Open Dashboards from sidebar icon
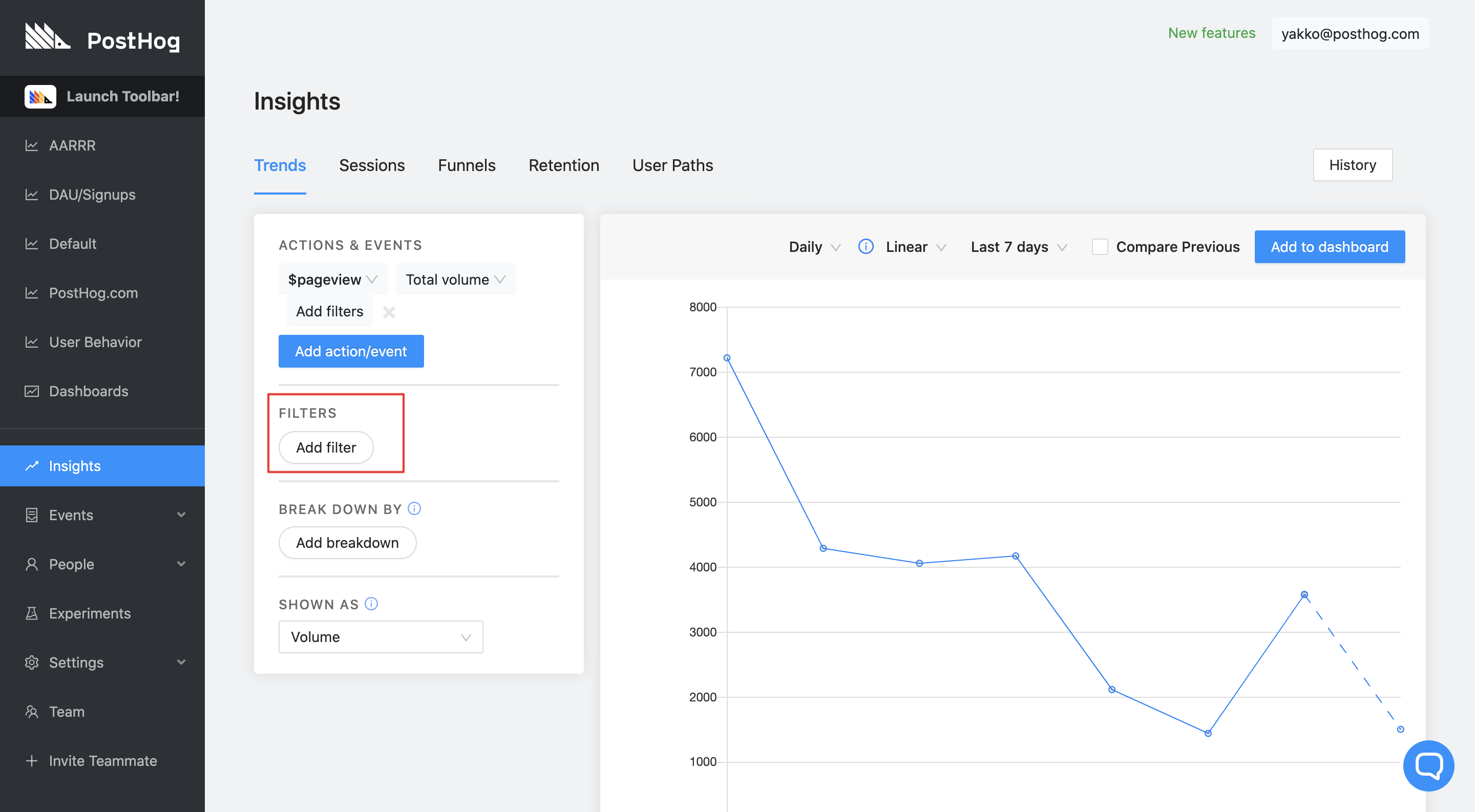The width and height of the screenshot is (1475, 812). click(31, 391)
